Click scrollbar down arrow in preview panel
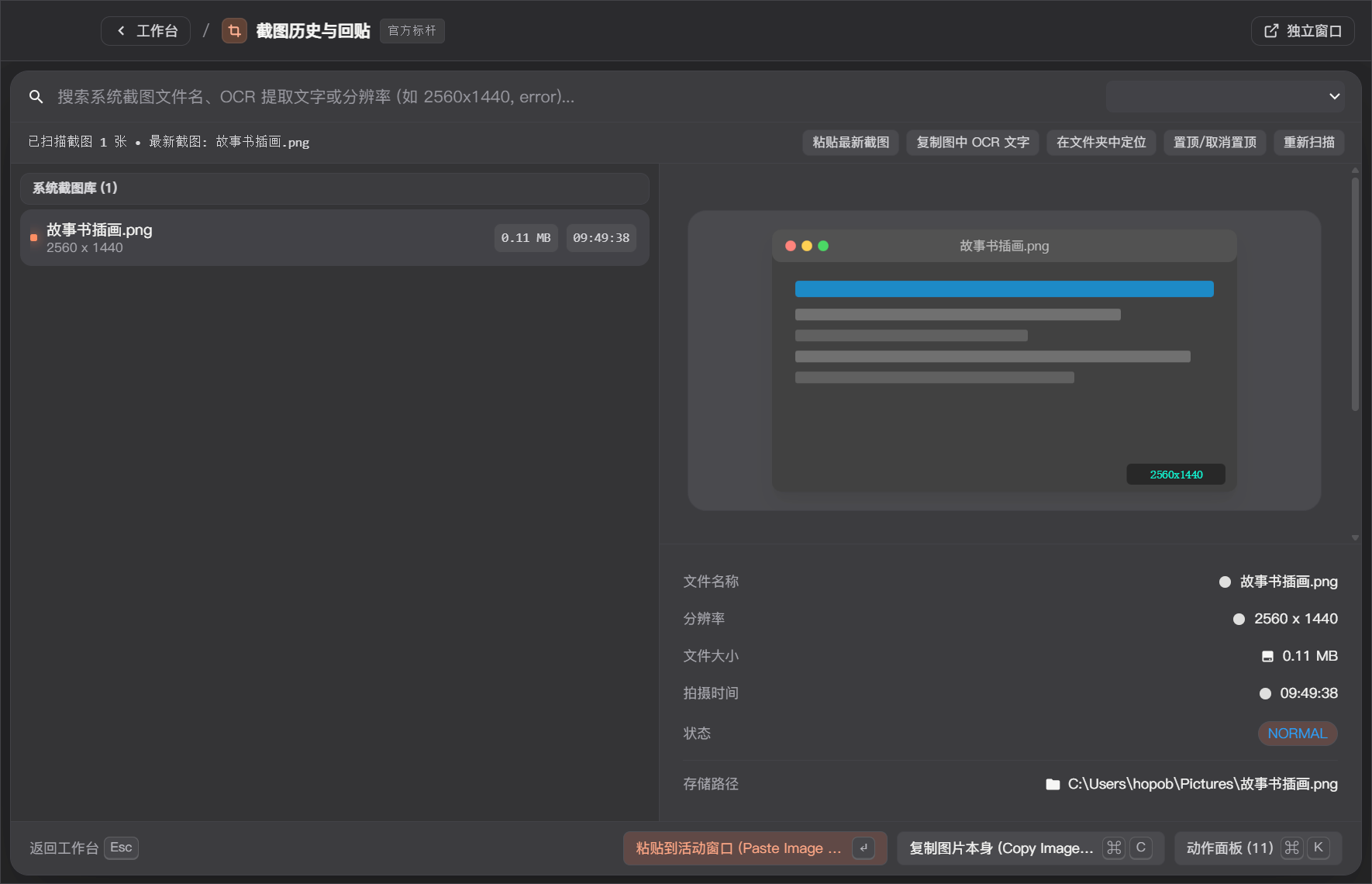1372x884 pixels. coord(1355,537)
